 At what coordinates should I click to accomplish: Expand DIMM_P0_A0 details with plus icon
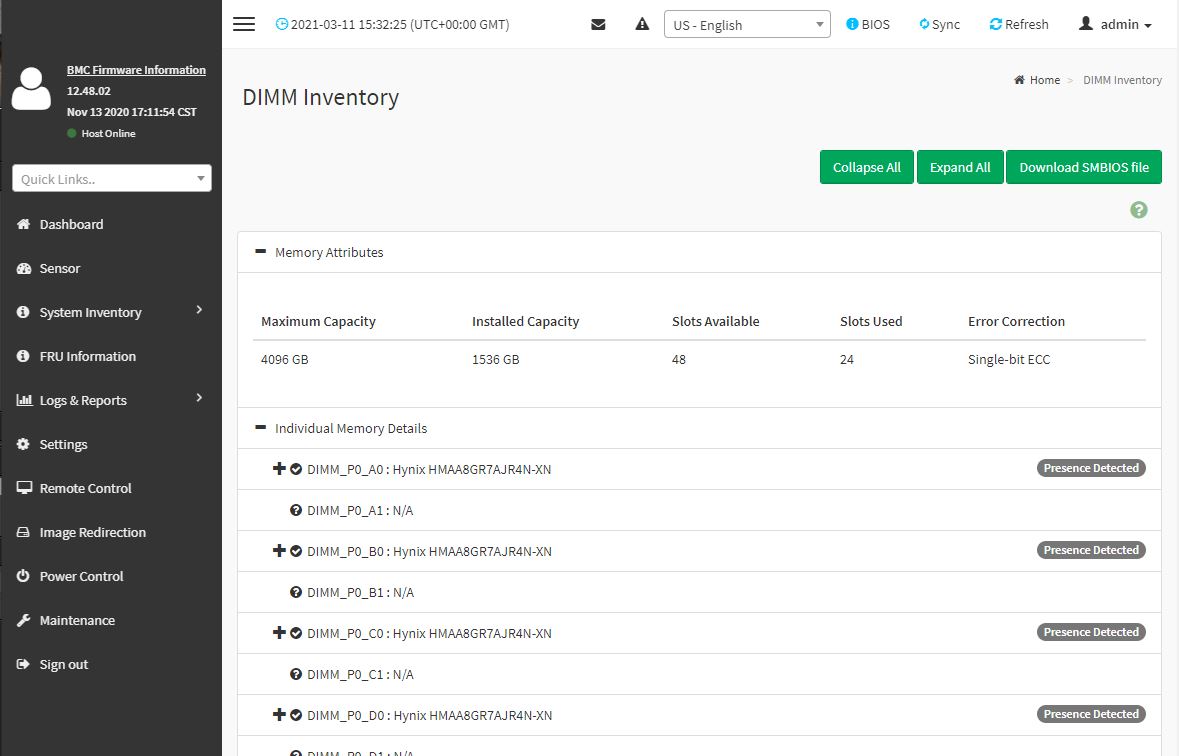[x=279, y=468]
